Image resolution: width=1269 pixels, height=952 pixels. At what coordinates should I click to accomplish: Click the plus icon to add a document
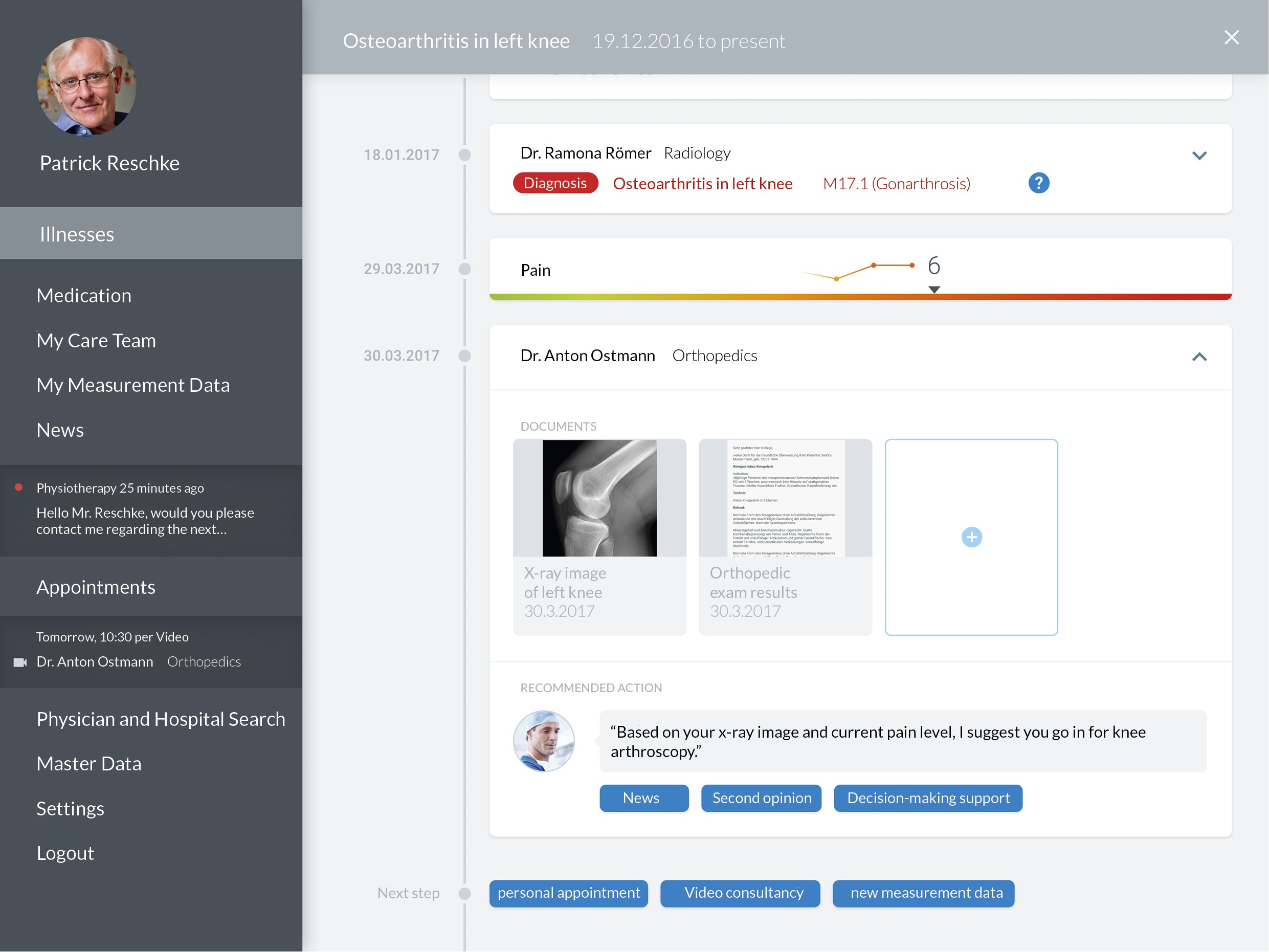[971, 537]
